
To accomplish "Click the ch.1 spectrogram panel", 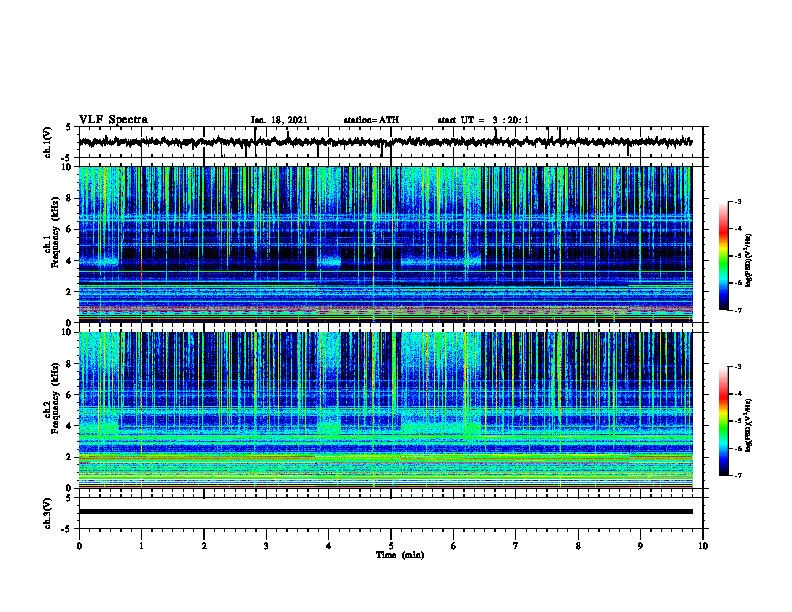I will tap(385, 244).
